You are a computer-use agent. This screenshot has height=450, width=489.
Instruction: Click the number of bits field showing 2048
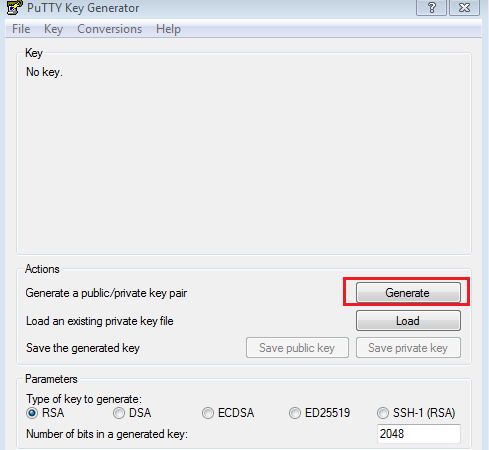pos(419,434)
